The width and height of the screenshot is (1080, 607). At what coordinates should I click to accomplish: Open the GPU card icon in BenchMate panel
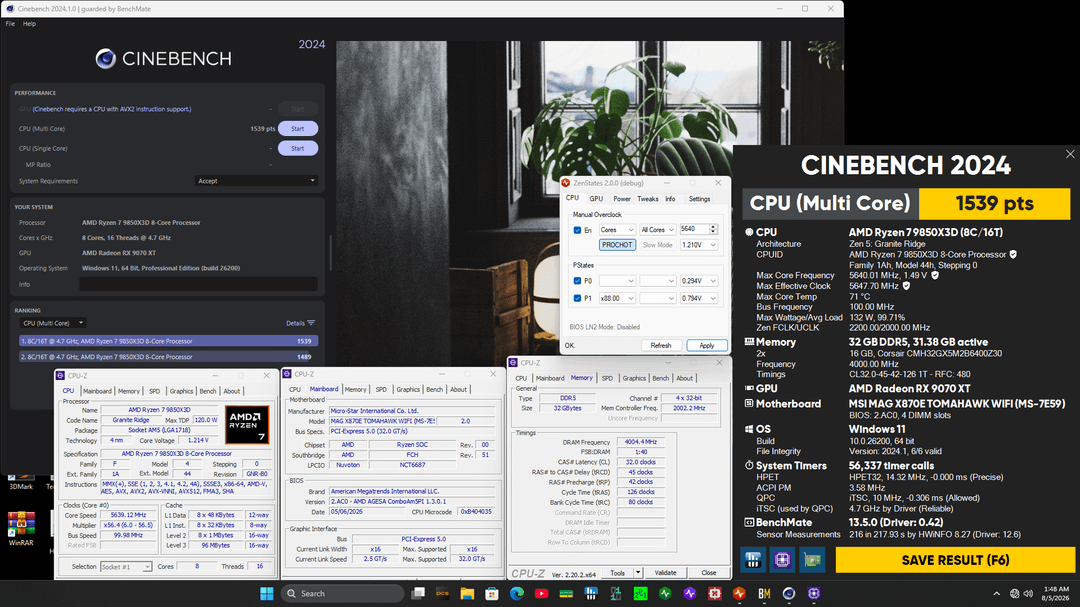coord(812,560)
